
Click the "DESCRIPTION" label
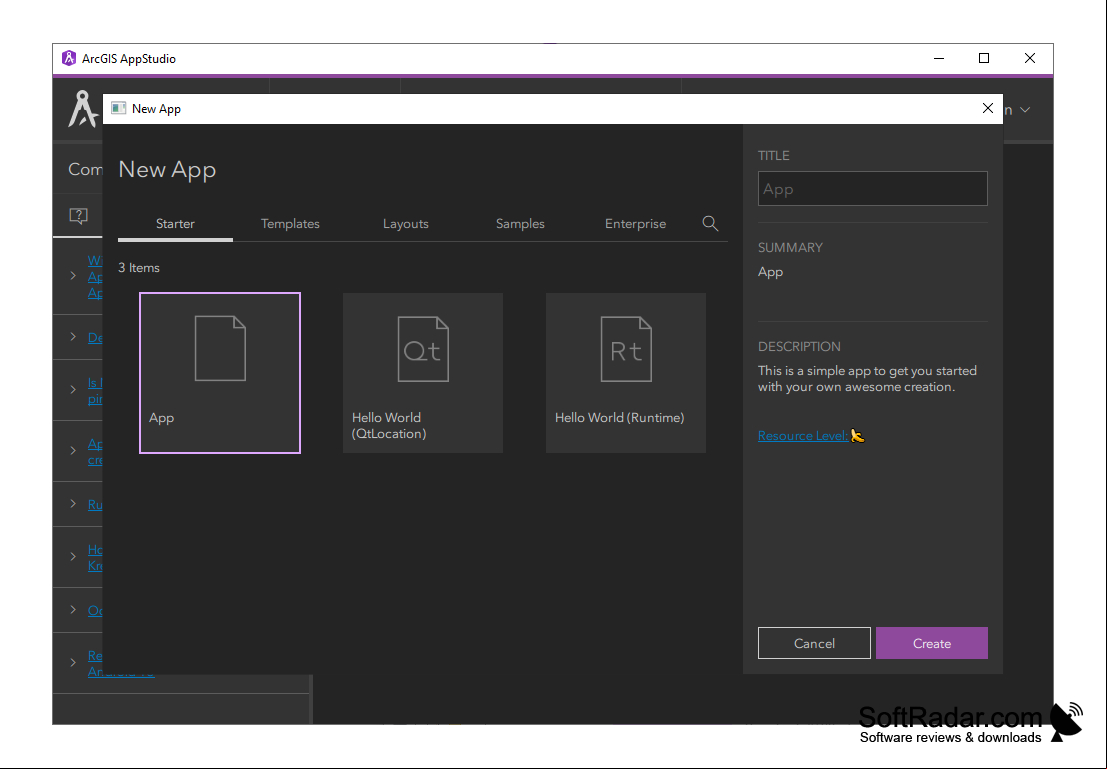(x=799, y=347)
